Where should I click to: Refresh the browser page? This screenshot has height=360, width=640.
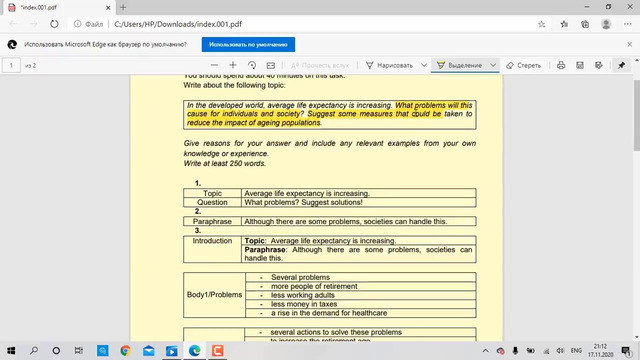pos(54,24)
